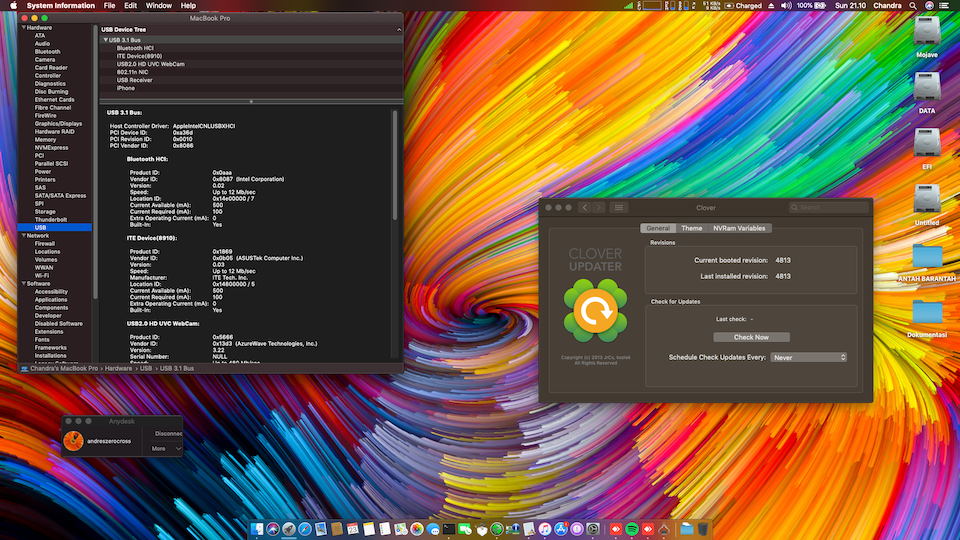Open Spotify in the dock
This screenshot has height=540, width=960.
[x=632, y=528]
